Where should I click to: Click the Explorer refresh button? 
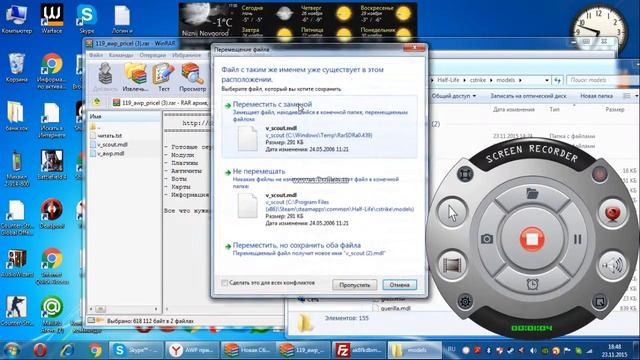coord(558,80)
